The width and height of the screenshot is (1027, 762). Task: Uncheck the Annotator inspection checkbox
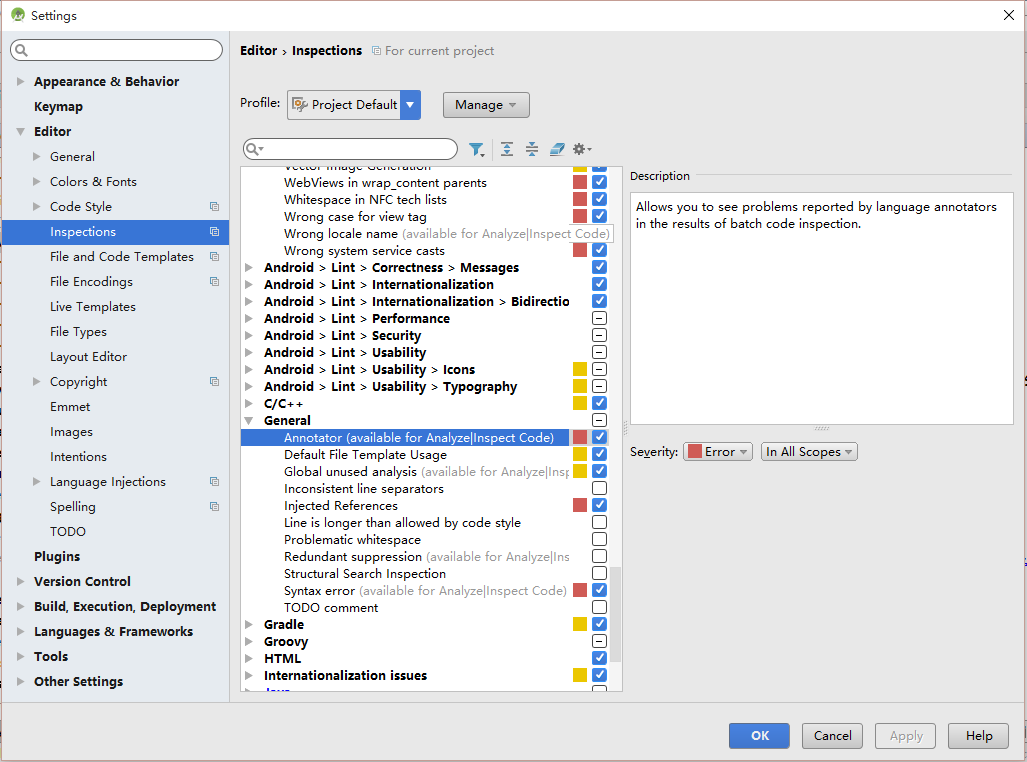(599, 437)
